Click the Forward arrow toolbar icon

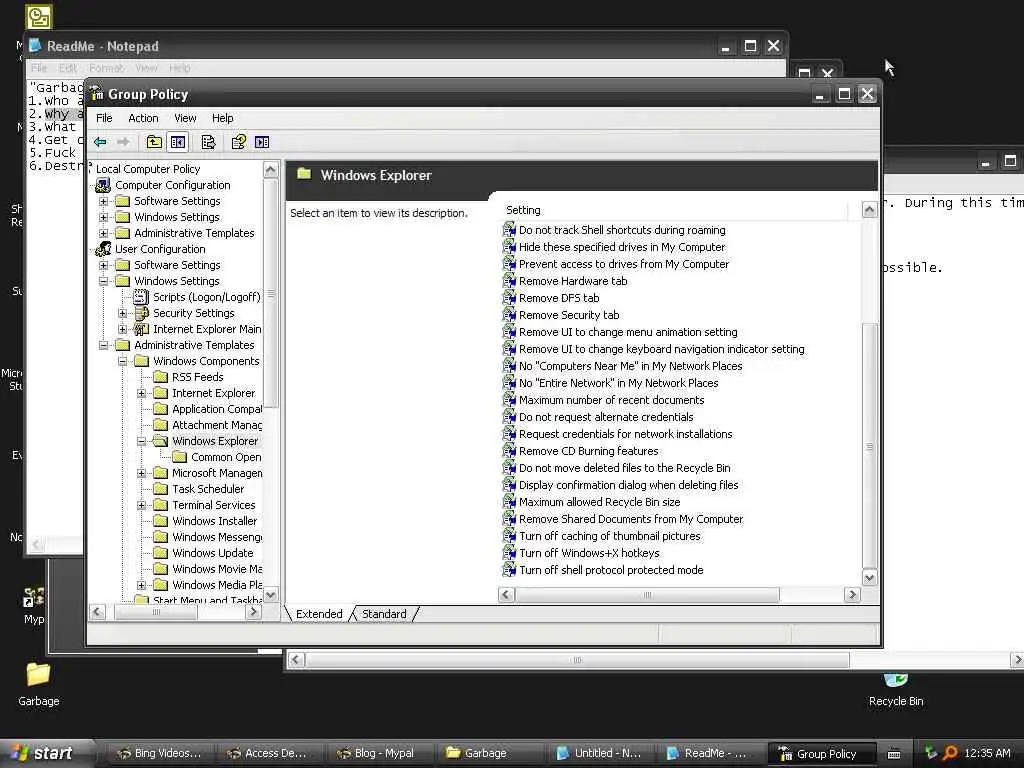[123, 142]
